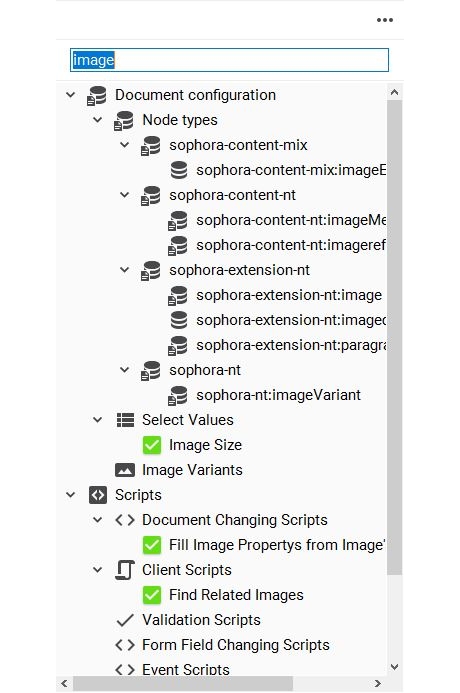Click the green check beside Image Size
The height and width of the screenshot is (693, 460).
(152, 445)
